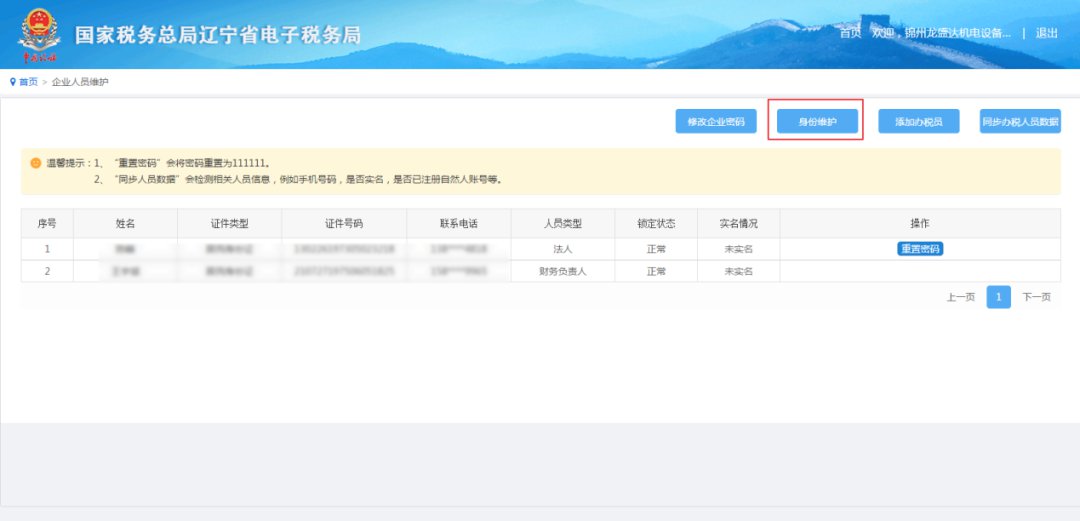1080x521 pixels.
Task: Click the orange warning tip icon
Action: (35, 162)
